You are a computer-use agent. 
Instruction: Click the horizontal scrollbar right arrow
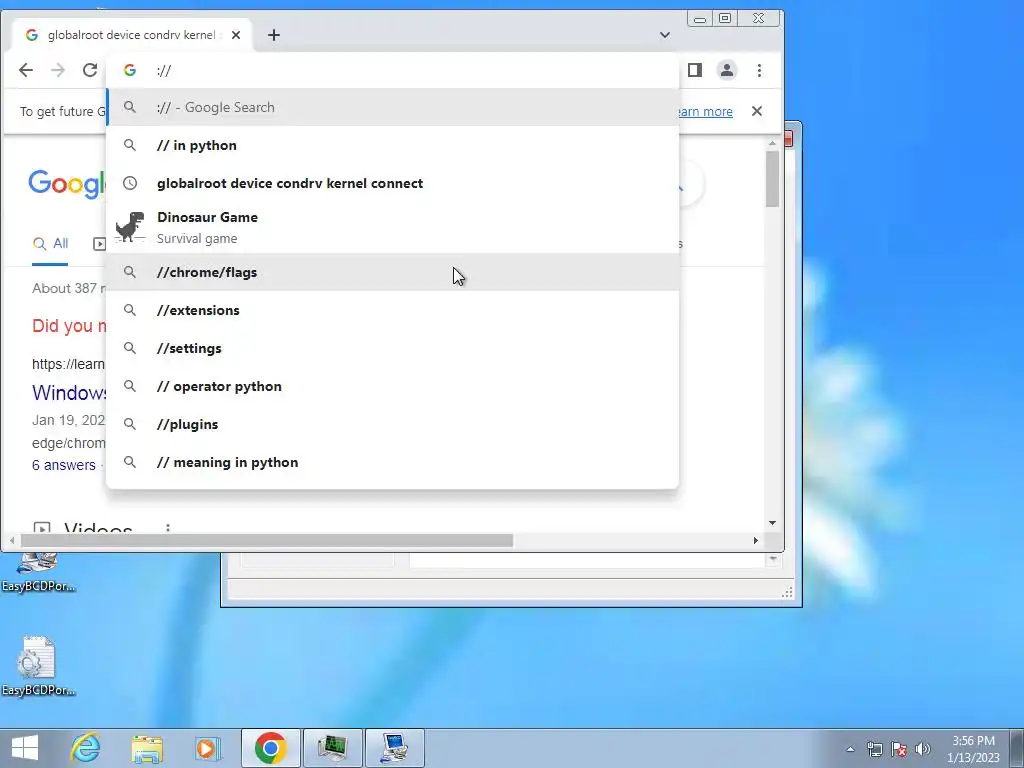coord(756,541)
